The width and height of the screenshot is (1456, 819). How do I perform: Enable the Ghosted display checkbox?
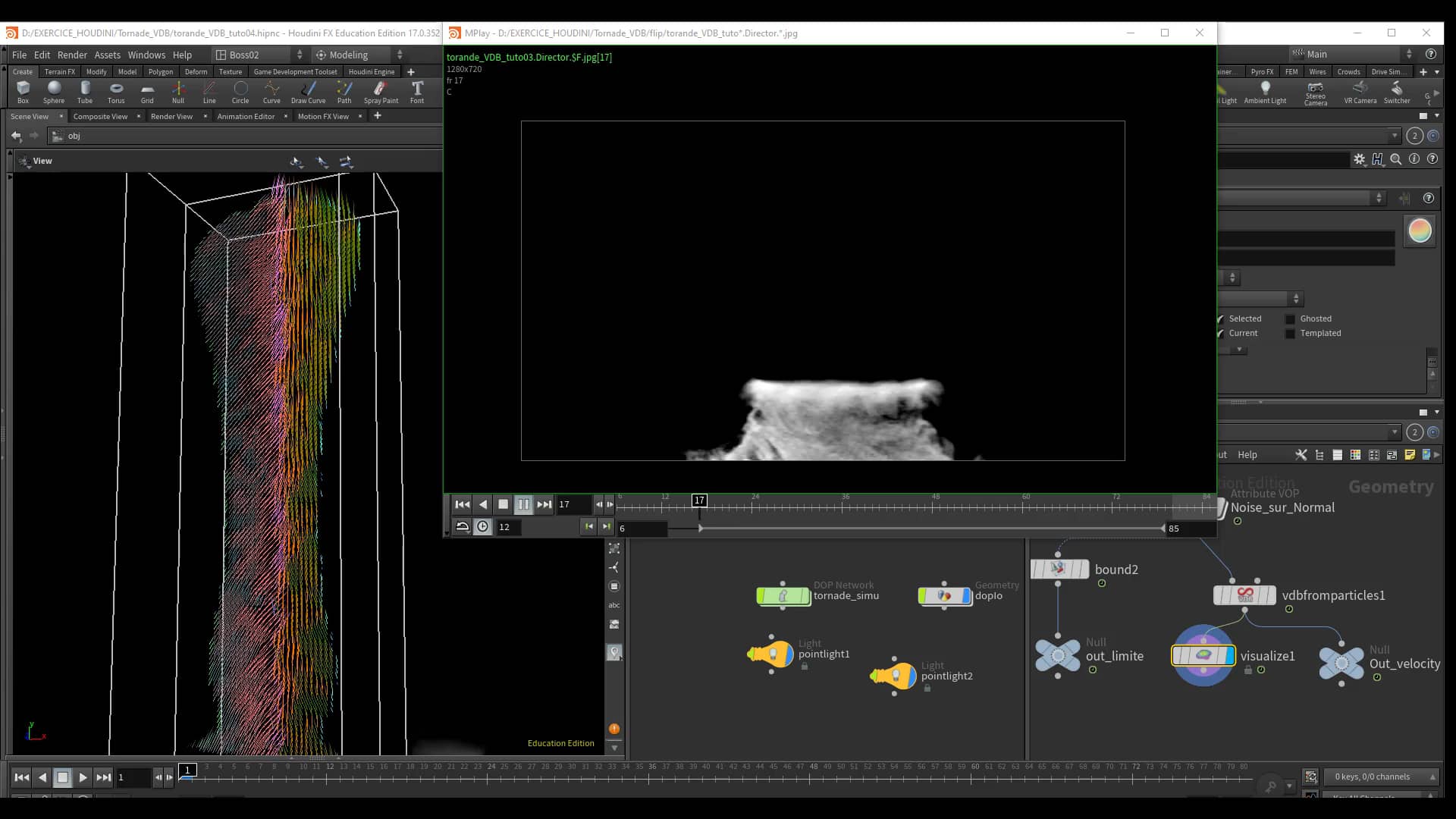(x=1290, y=318)
